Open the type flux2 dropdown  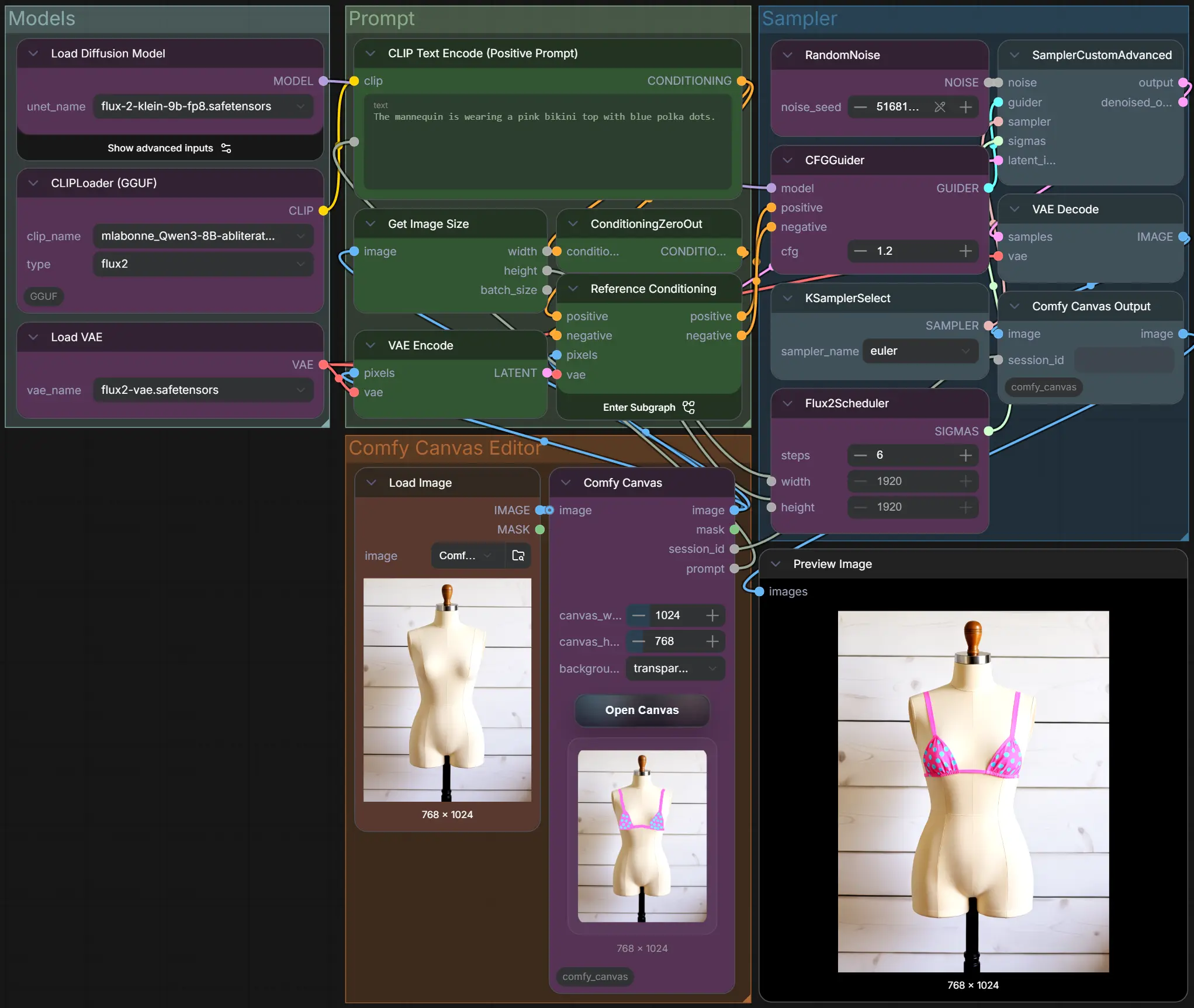(x=203, y=264)
